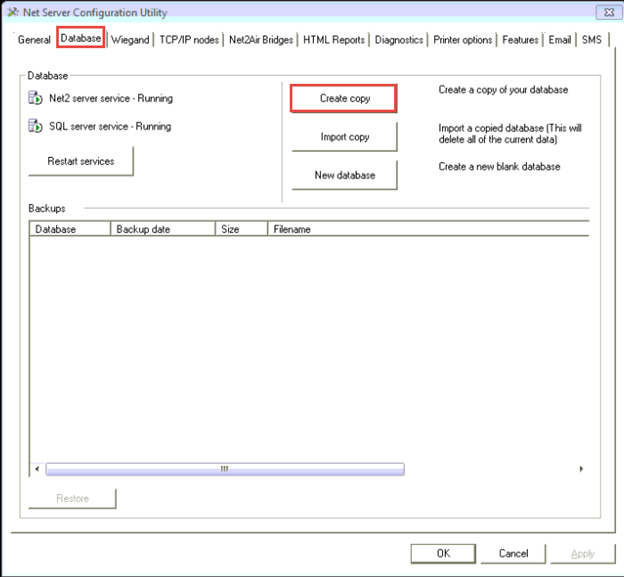Click the utility icon in title bar

point(13,12)
